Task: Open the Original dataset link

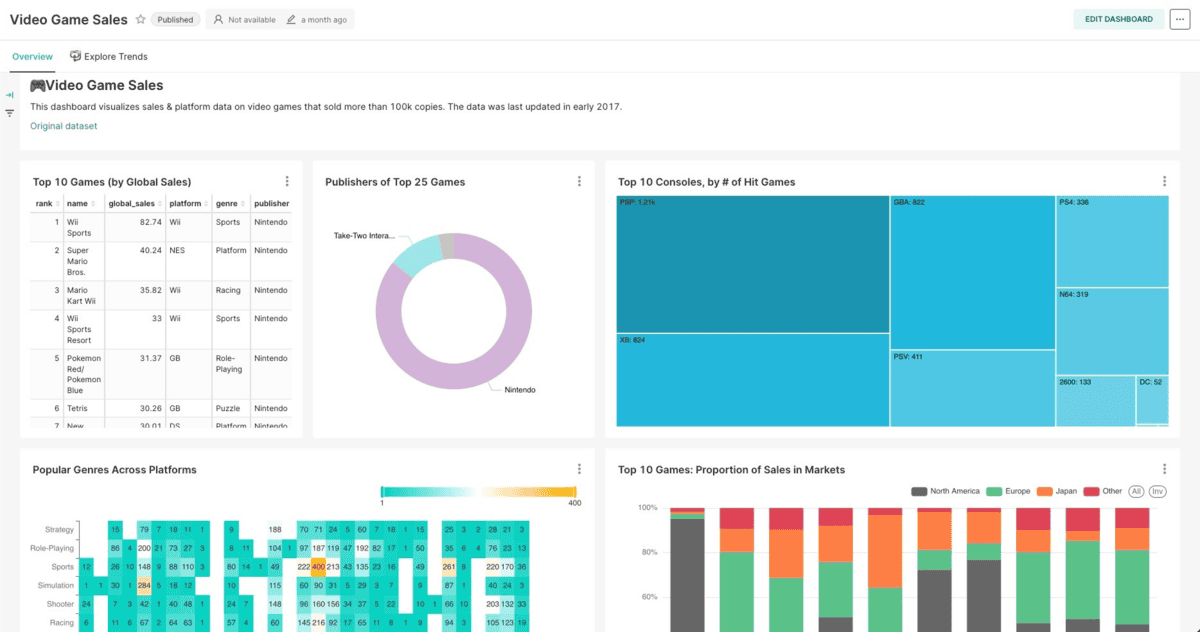Action: 63,126
